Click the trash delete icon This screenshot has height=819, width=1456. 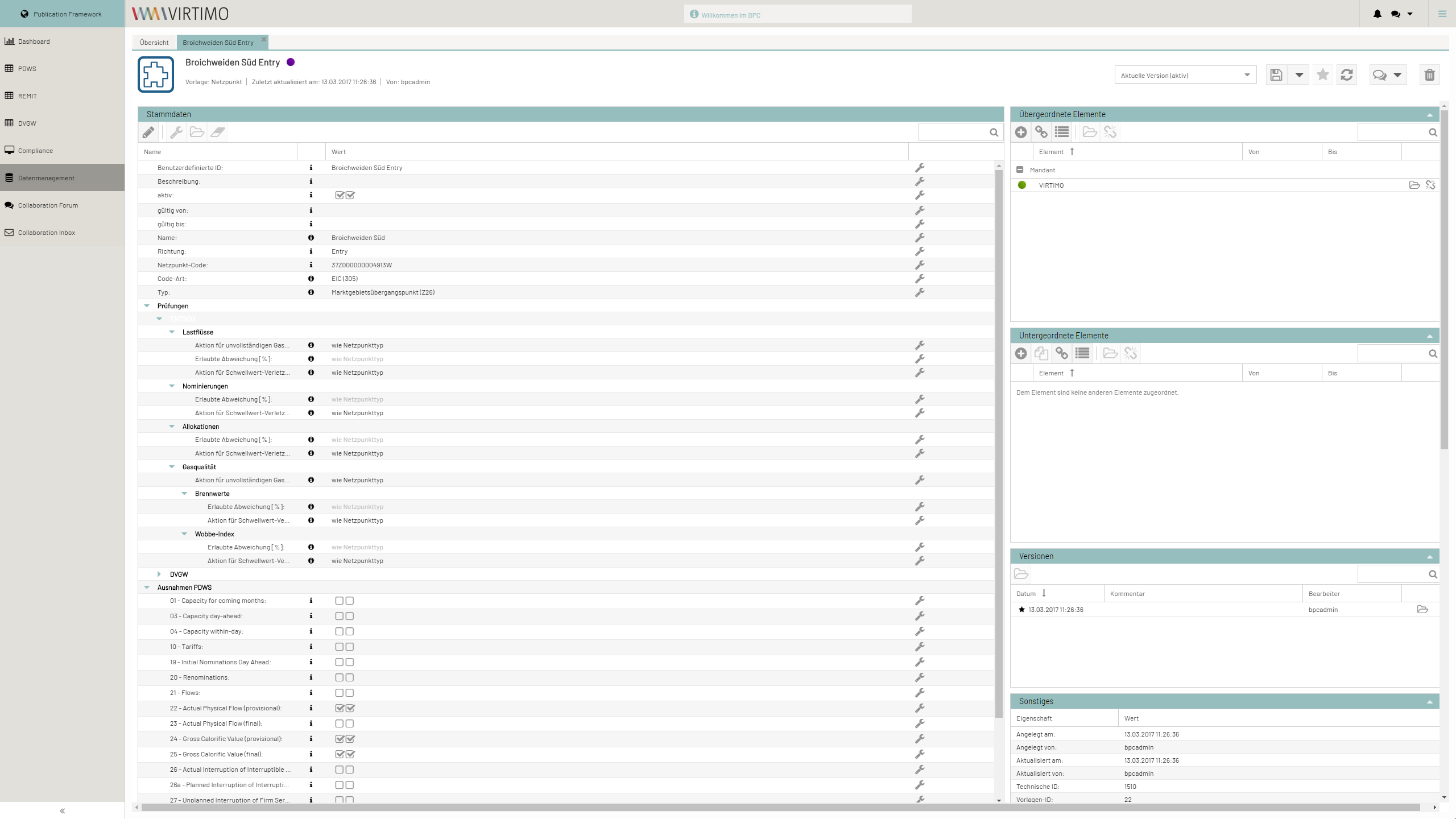[x=1430, y=75]
